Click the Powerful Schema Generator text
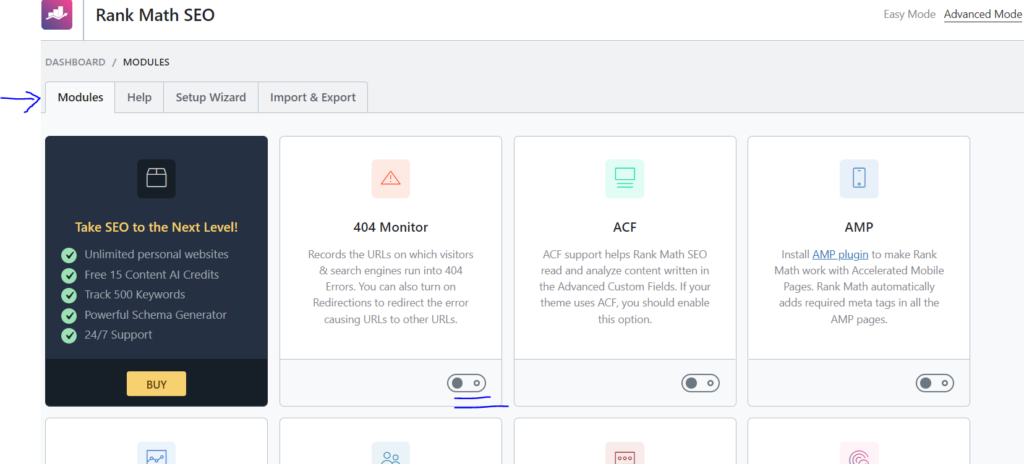This screenshot has width=1024, height=464. pyautogui.click(x=155, y=315)
